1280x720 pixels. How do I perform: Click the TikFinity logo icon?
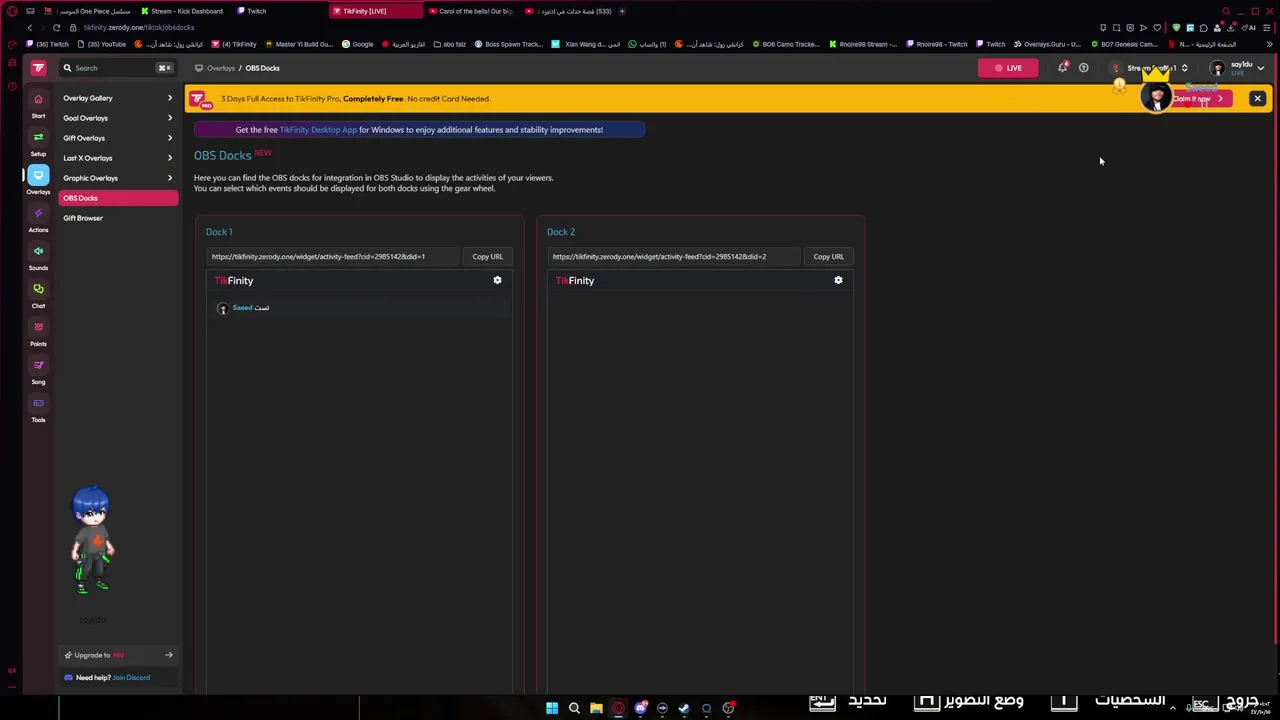coord(38,68)
